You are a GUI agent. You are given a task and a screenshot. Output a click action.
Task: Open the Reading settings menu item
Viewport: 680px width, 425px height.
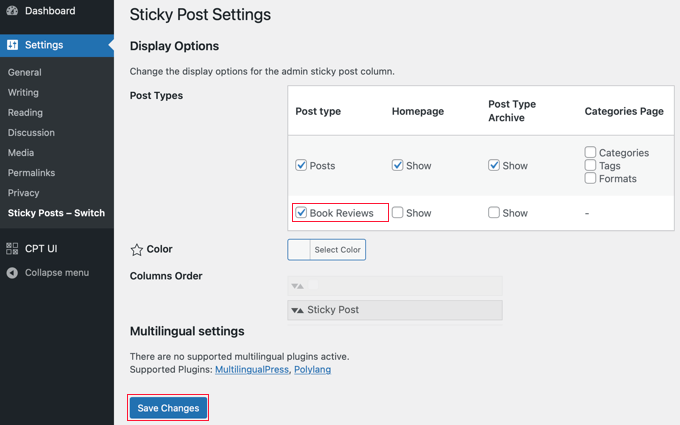pyautogui.click(x=25, y=113)
